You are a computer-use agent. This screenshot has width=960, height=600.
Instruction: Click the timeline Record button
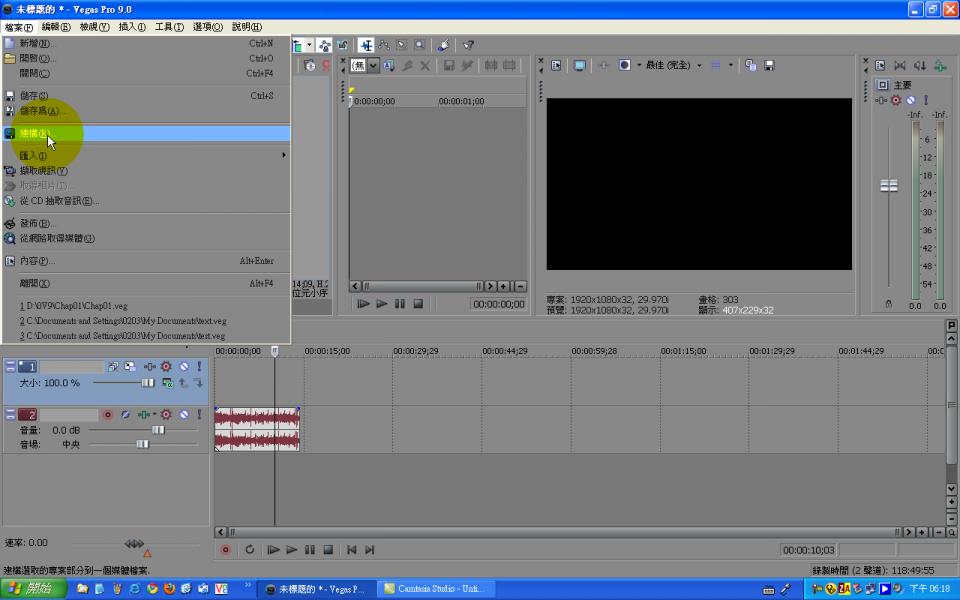click(225, 550)
